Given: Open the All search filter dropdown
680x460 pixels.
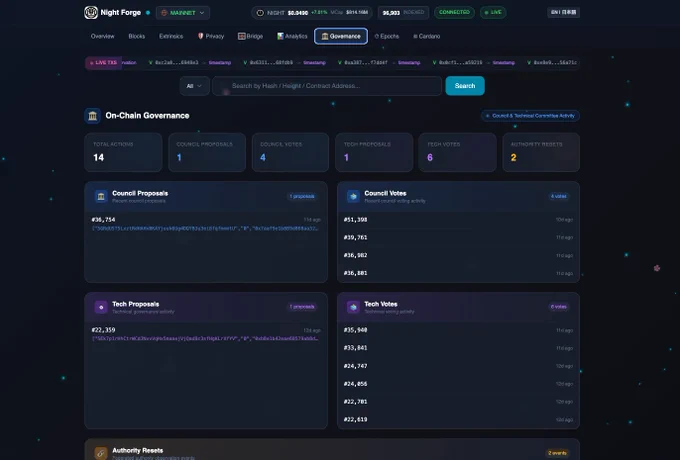Looking at the screenshot, I should pos(194,86).
